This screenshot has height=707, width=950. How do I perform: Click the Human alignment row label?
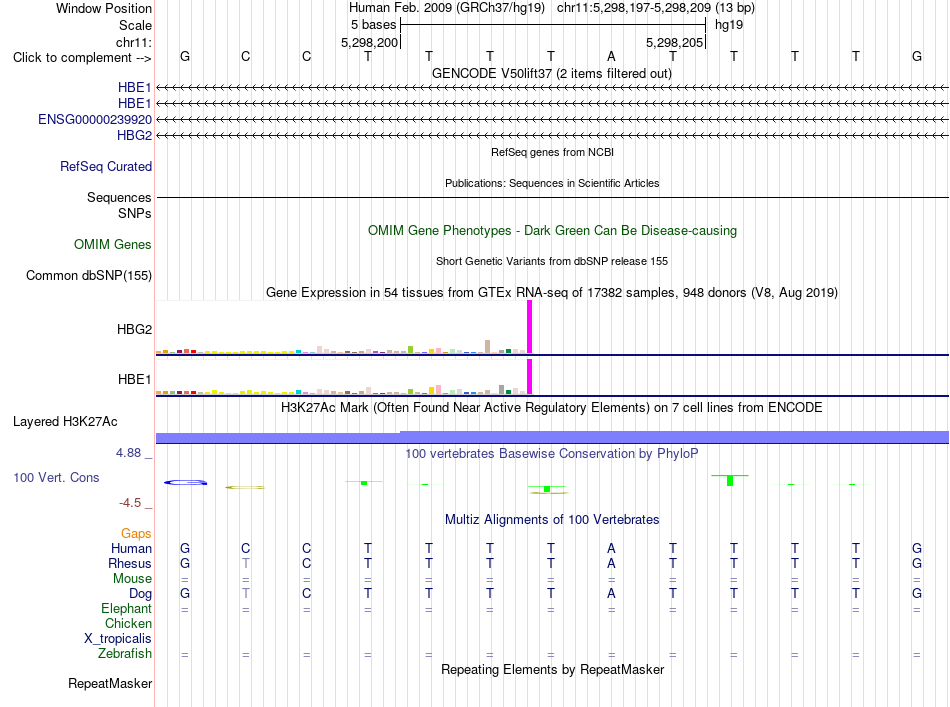tap(131, 548)
